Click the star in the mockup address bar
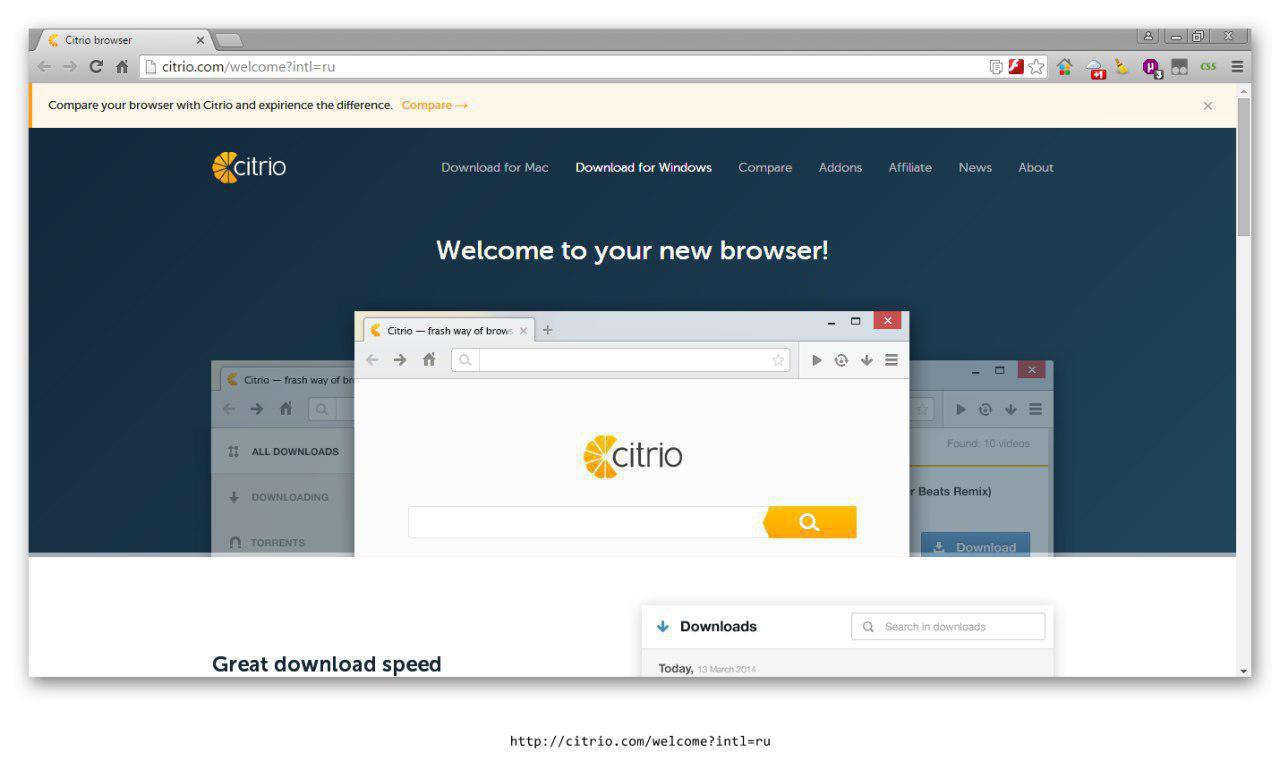Viewport: 1280px width, 777px height. pyautogui.click(x=778, y=360)
